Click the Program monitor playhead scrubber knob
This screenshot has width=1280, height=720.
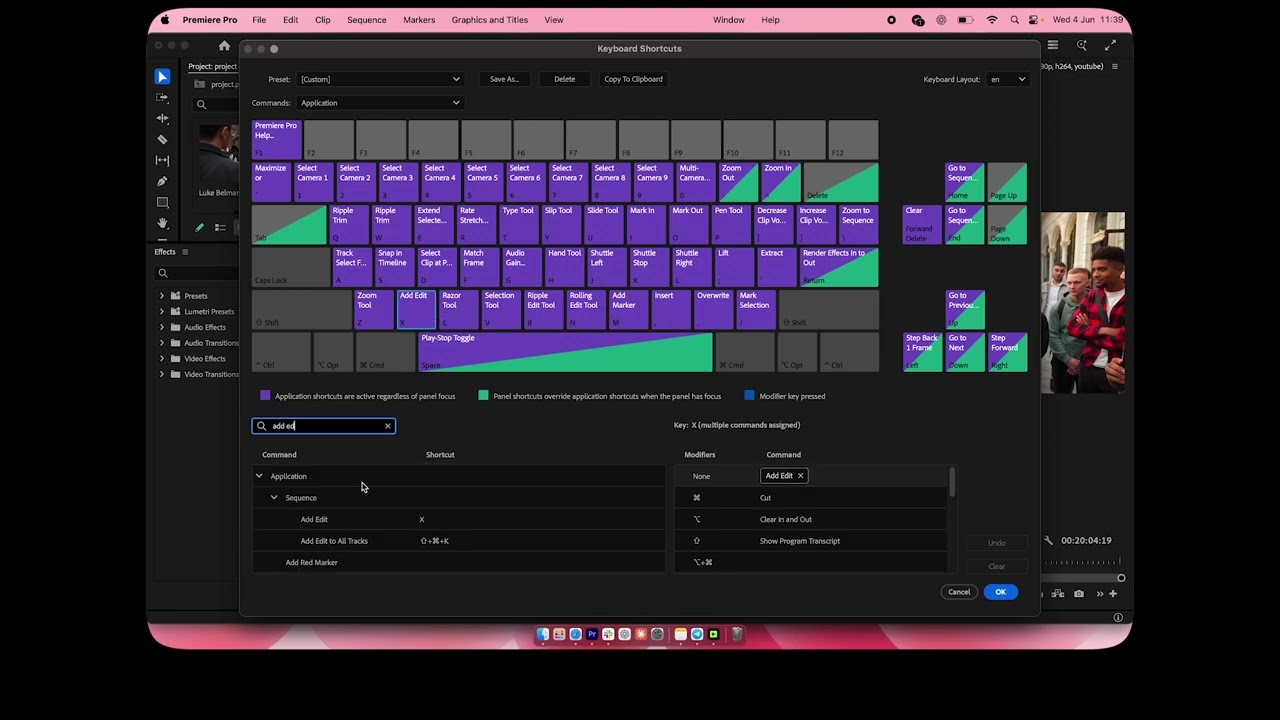tap(1121, 578)
